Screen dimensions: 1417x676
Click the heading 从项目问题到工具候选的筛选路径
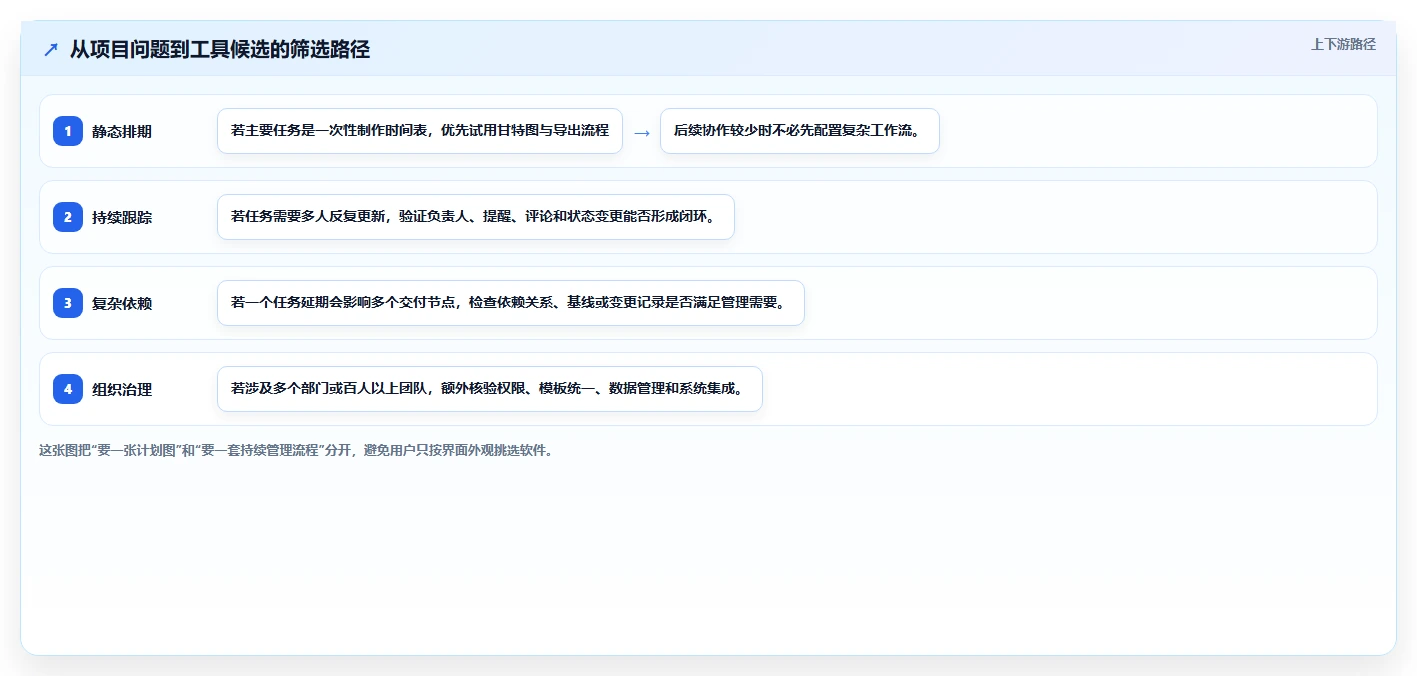click(x=220, y=49)
